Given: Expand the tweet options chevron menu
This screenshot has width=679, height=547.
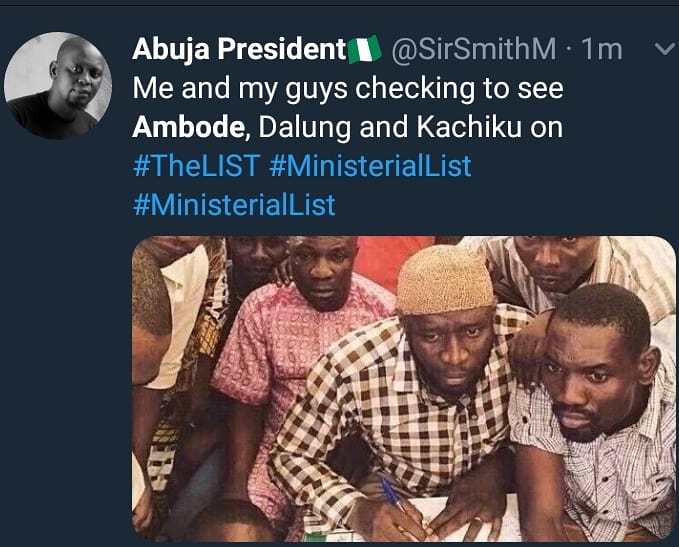Looking at the screenshot, I should [662, 49].
